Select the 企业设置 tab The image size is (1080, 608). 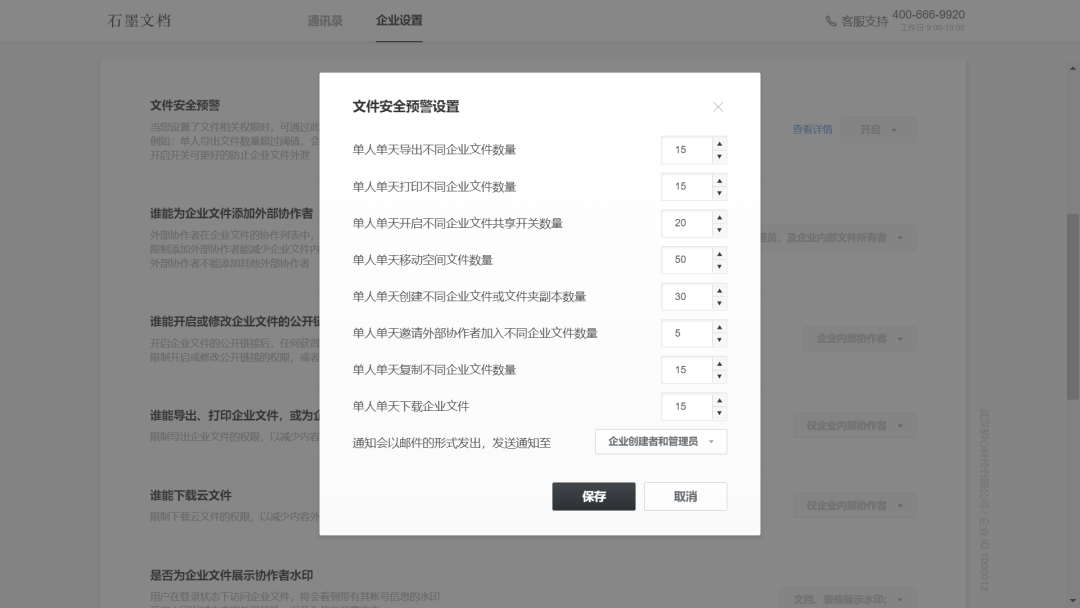401,19
